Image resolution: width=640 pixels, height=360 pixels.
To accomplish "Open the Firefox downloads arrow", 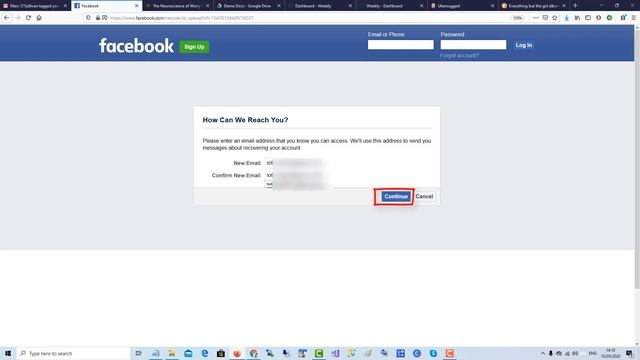I will [567, 18].
